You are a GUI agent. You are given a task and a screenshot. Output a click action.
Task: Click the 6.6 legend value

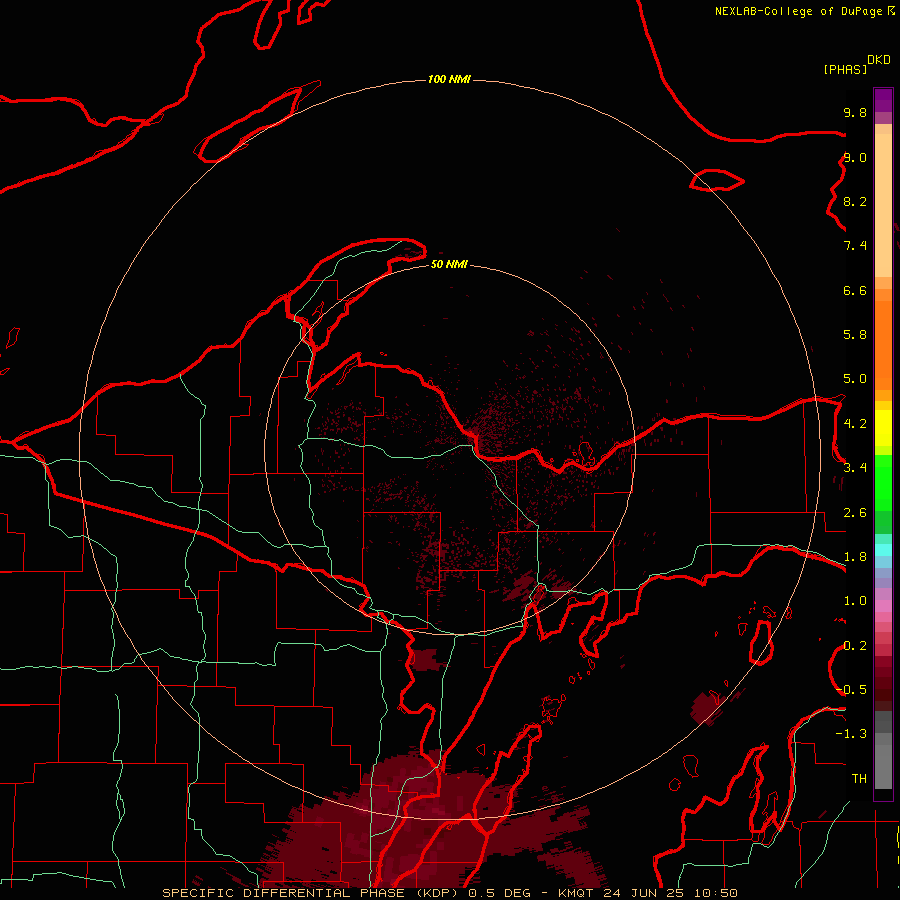click(855, 290)
